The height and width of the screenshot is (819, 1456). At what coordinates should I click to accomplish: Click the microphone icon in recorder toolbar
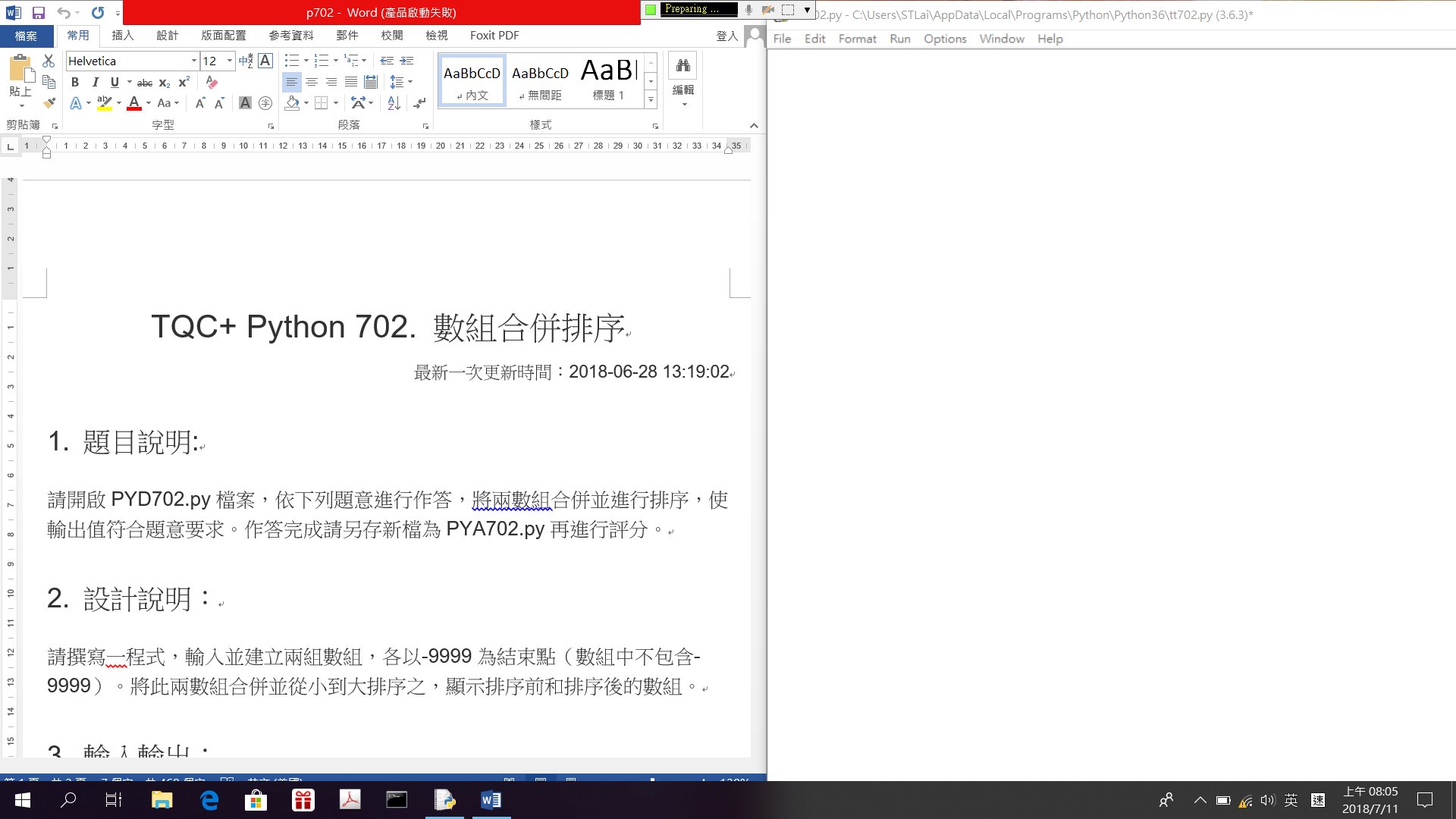(x=748, y=9)
